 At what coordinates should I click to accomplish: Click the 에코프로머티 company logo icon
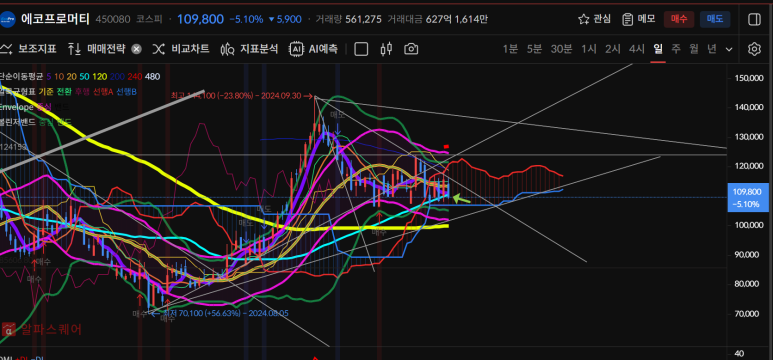click(8, 19)
